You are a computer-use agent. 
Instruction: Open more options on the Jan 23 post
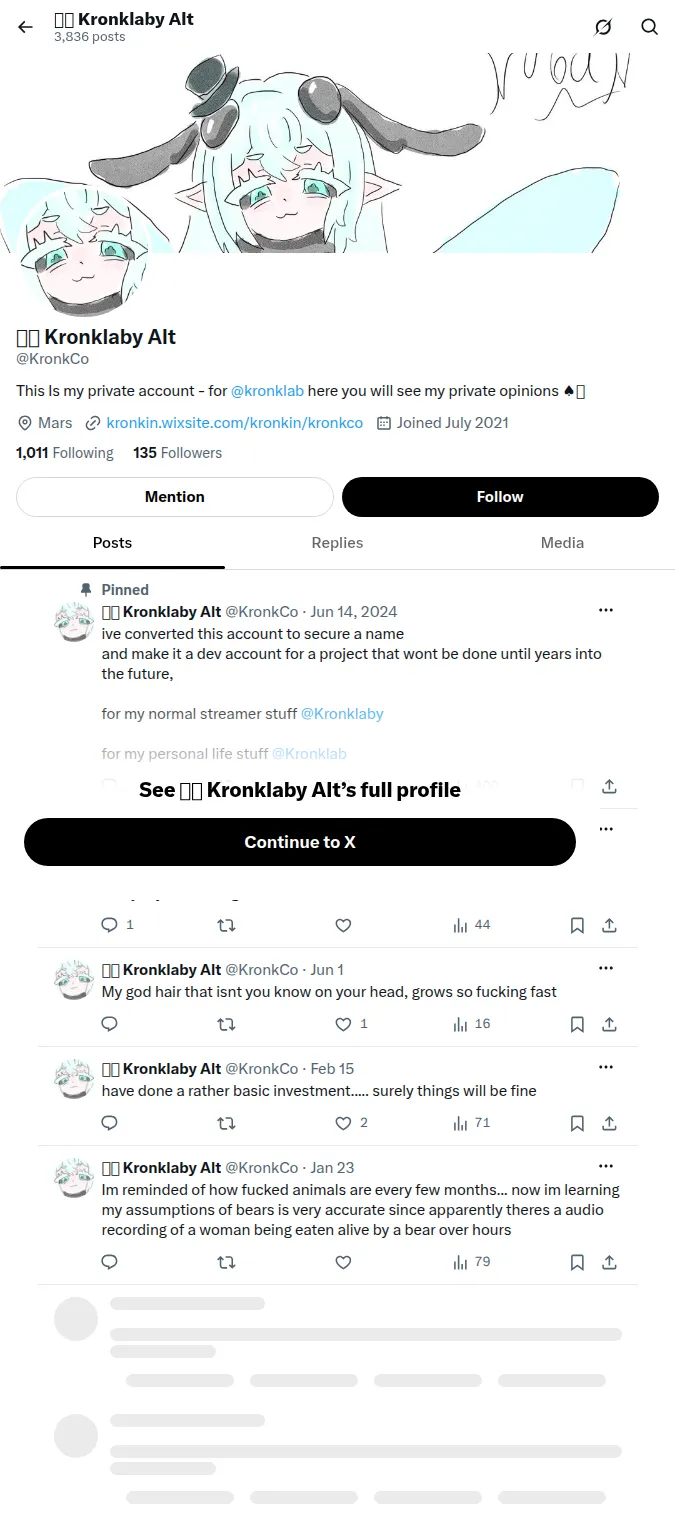[606, 1166]
